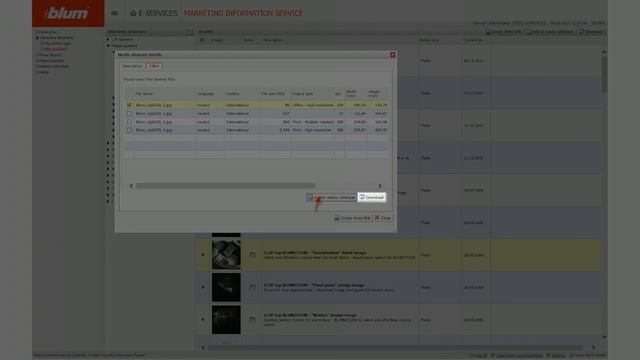Viewport: 640px width, 360px height.
Task: Open the hamburger menu beside the blum logo
Action: pyautogui.click(x=115, y=13)
